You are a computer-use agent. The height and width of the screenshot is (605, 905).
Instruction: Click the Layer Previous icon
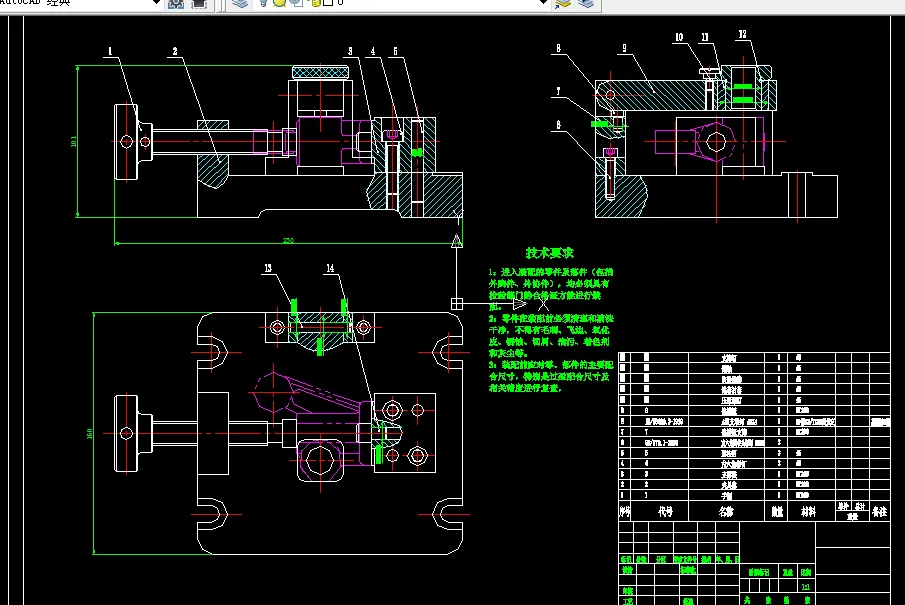tap(586, 3)
